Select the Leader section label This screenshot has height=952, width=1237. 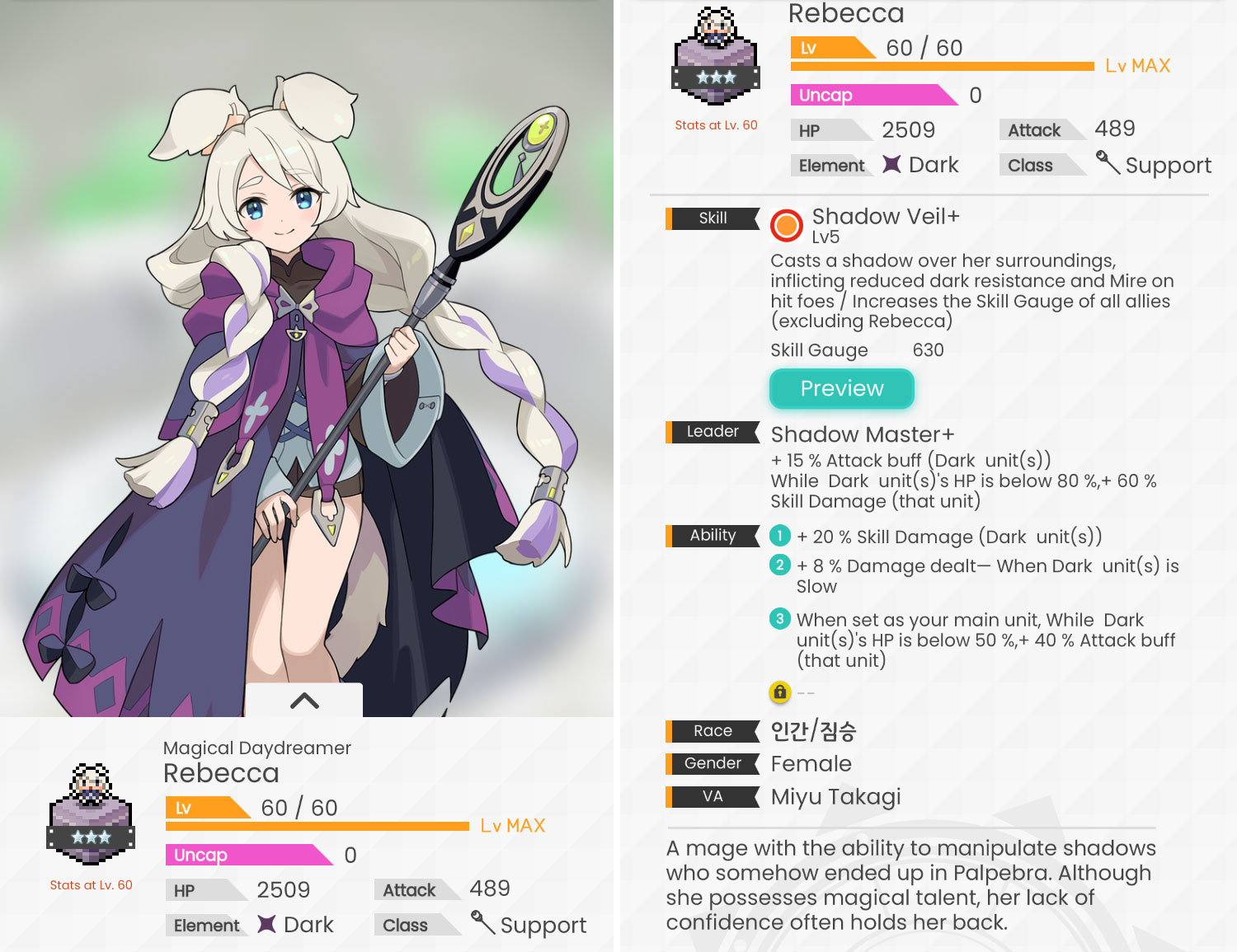(x=713, y=432)
